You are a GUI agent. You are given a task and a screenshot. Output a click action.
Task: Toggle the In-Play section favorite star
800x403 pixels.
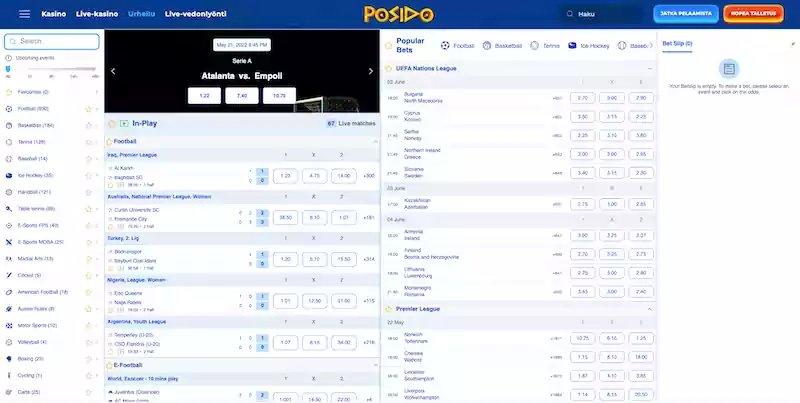[111, 123]
